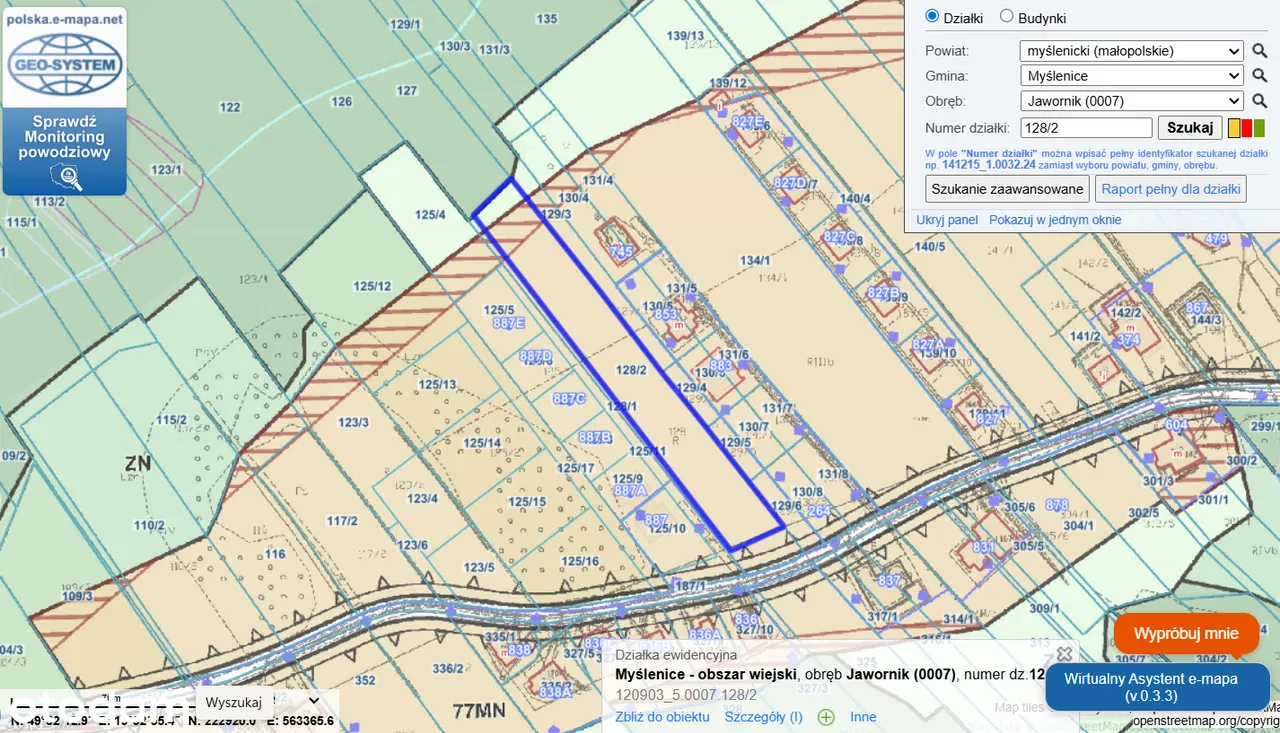
Task: Click the red highlight color swatch
Action: coord(1246,128)
